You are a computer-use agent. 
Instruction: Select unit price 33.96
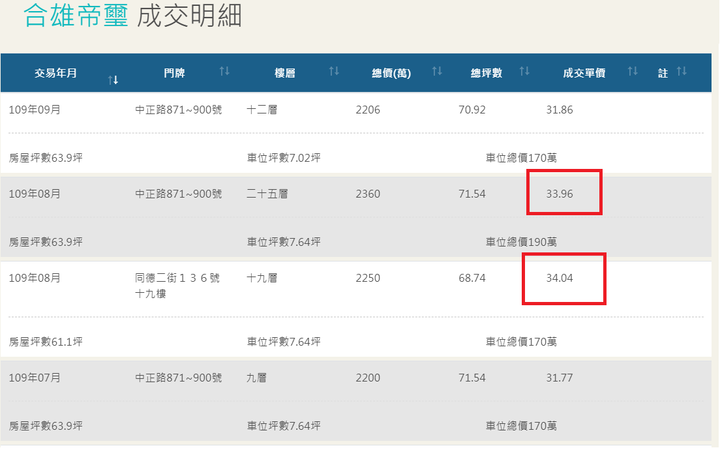(x=559, y=194)
